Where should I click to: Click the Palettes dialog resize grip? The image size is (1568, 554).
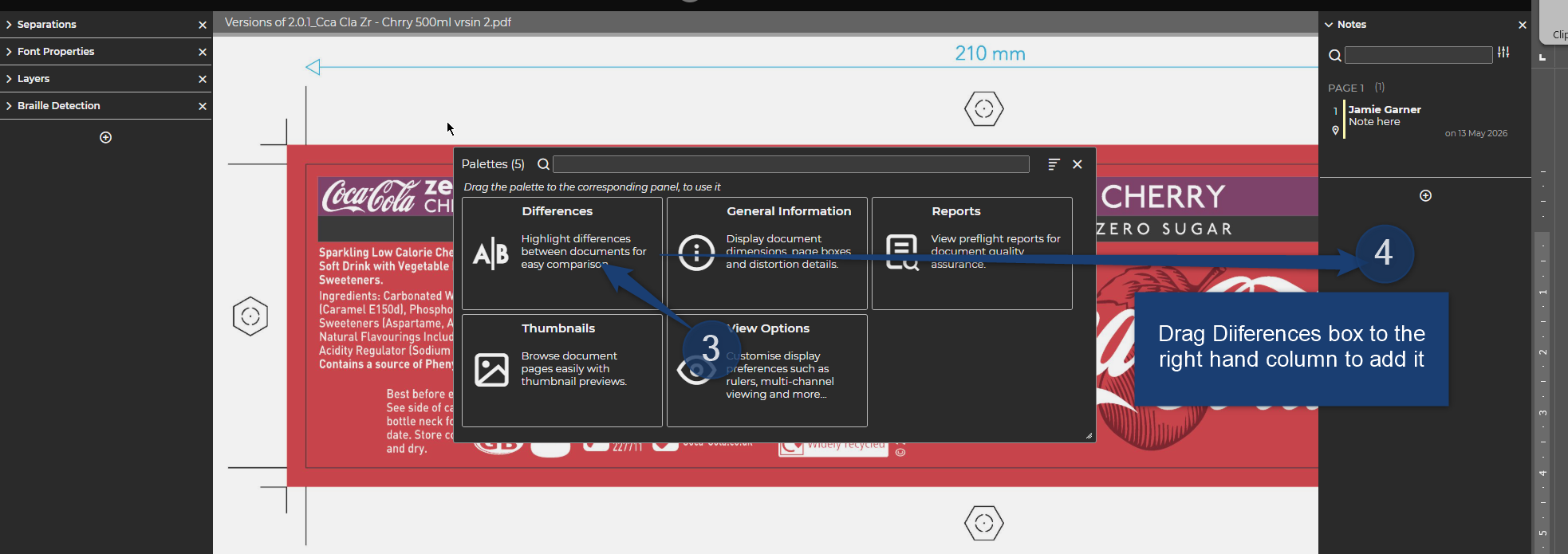(x=1089, y=436)
